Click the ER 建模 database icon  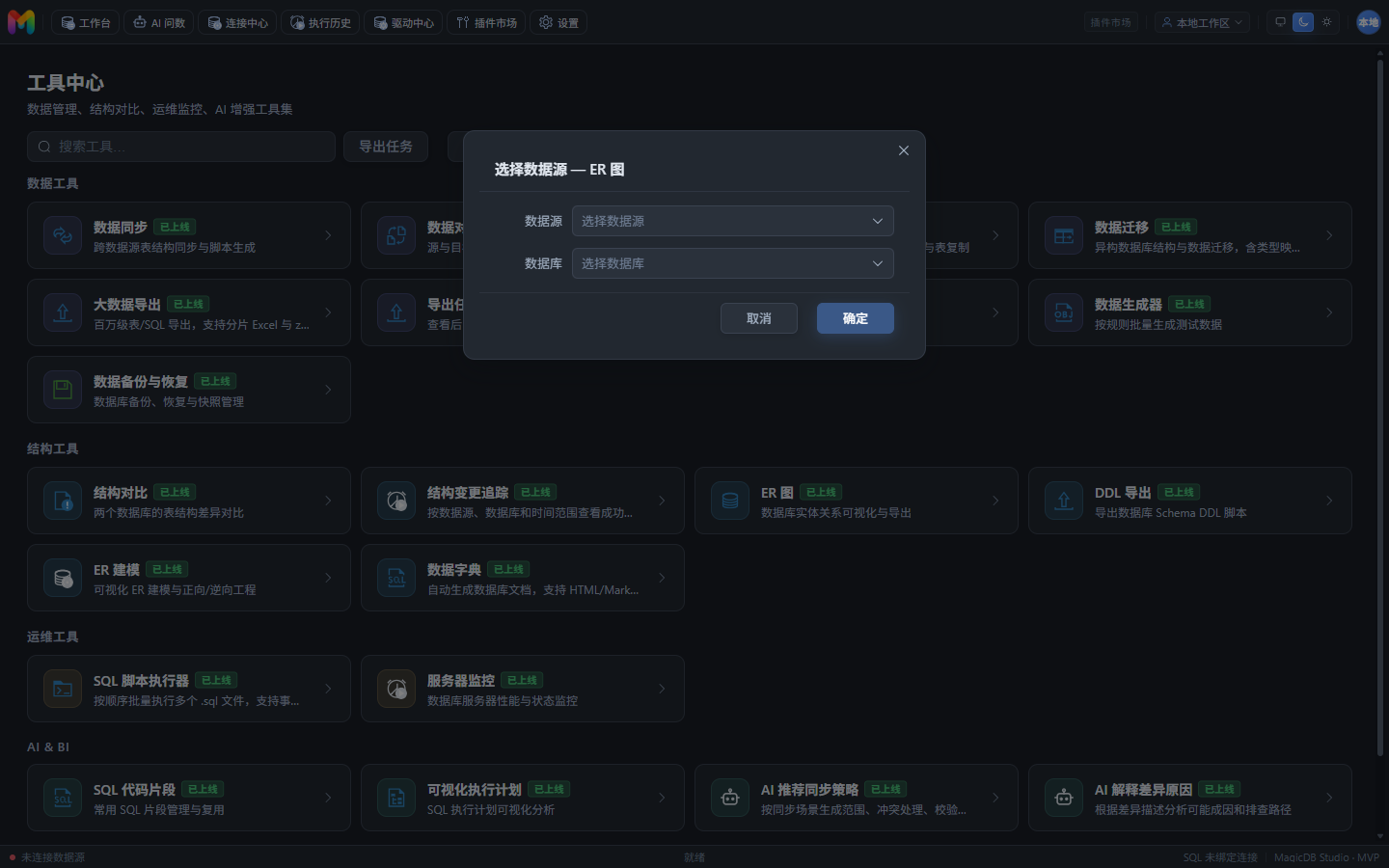63,578
